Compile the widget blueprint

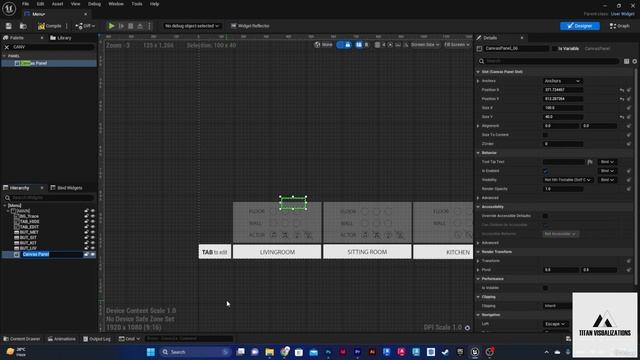[x=49, y=26]
